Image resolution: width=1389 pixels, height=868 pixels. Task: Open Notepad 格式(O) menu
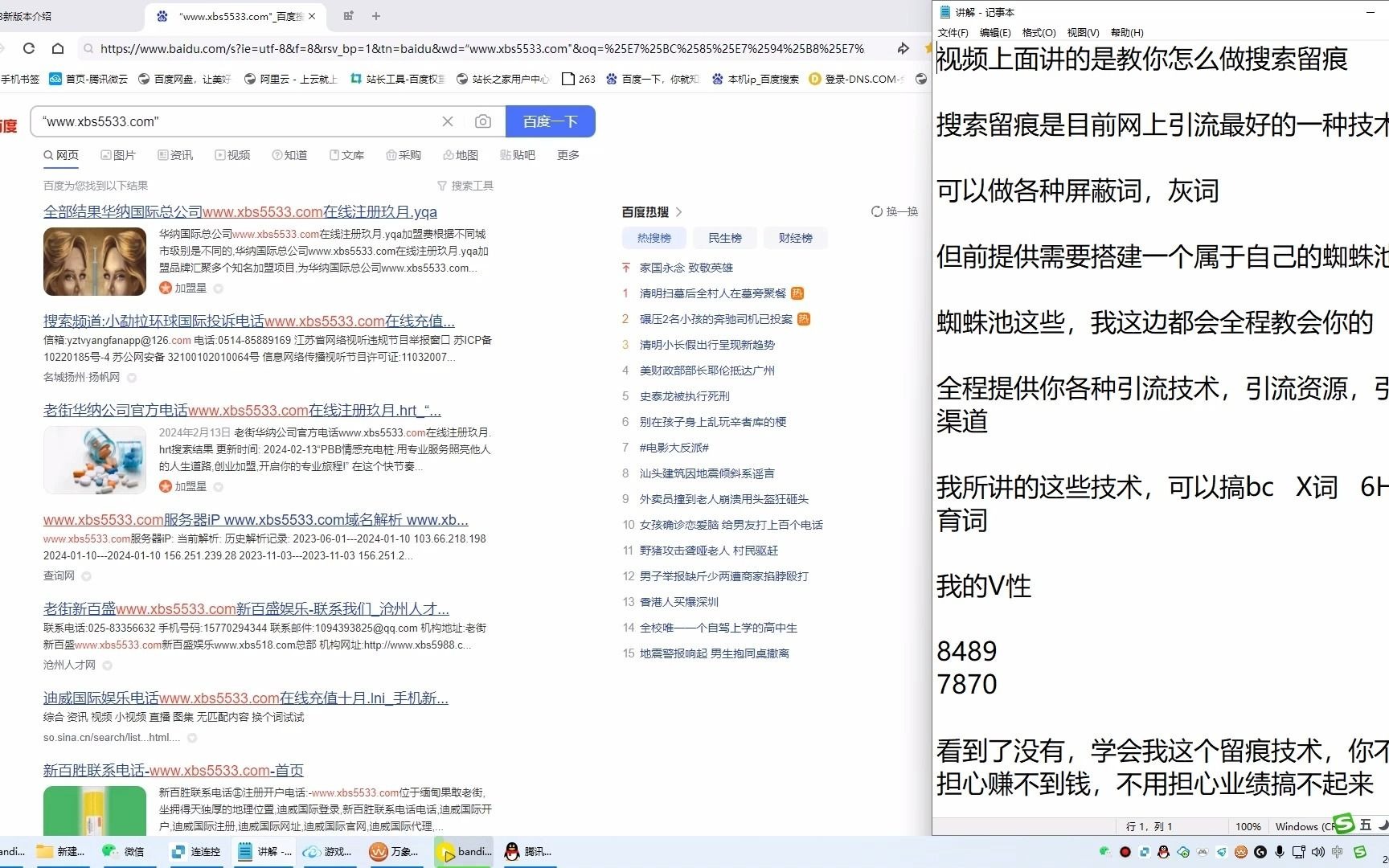1039,33
